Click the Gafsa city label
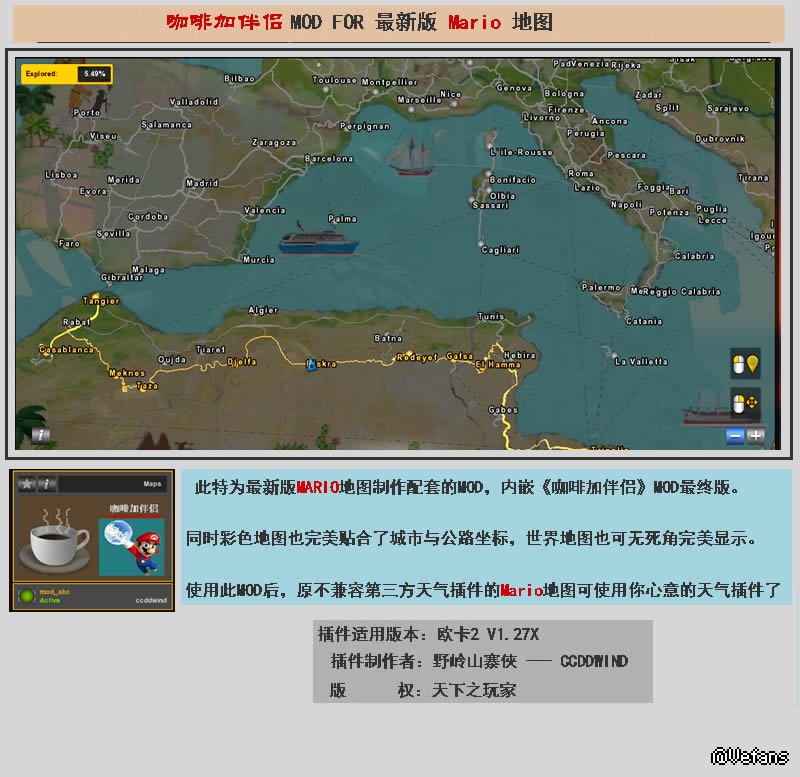800x777 pixels. pyautogui.click(x=459, y=356)
